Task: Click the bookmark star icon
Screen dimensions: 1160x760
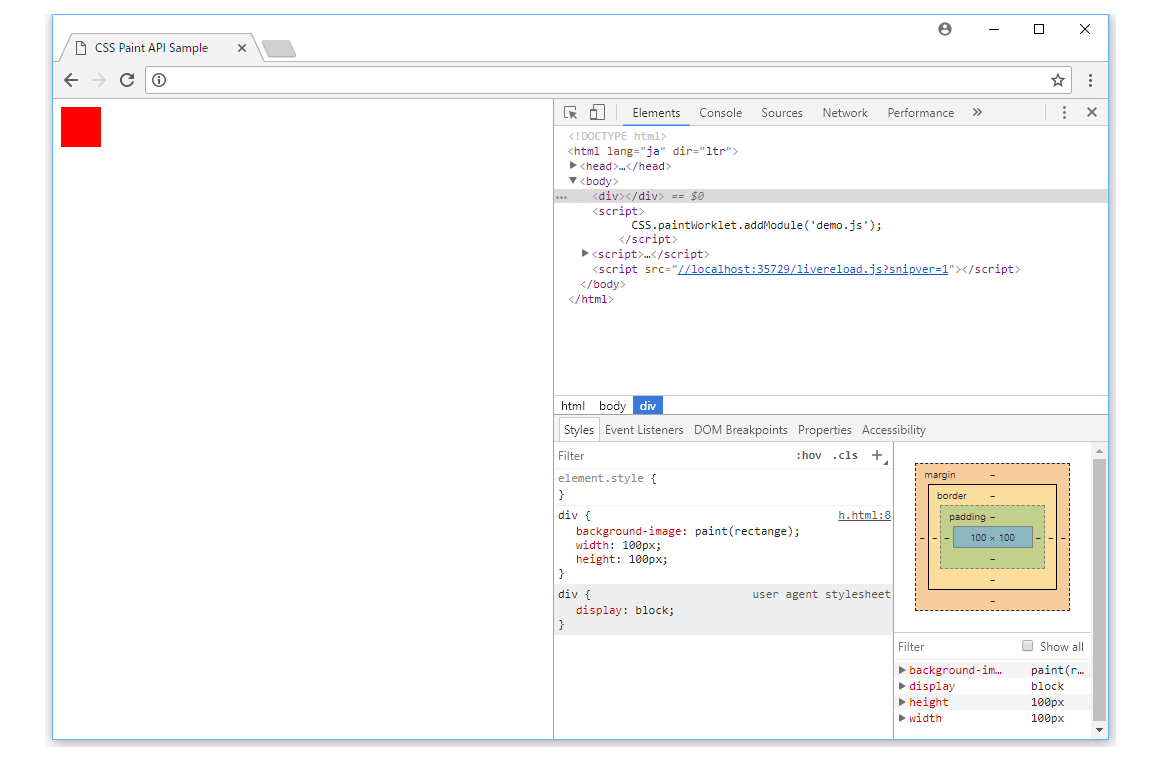Action: click(x=1057, y=79)
